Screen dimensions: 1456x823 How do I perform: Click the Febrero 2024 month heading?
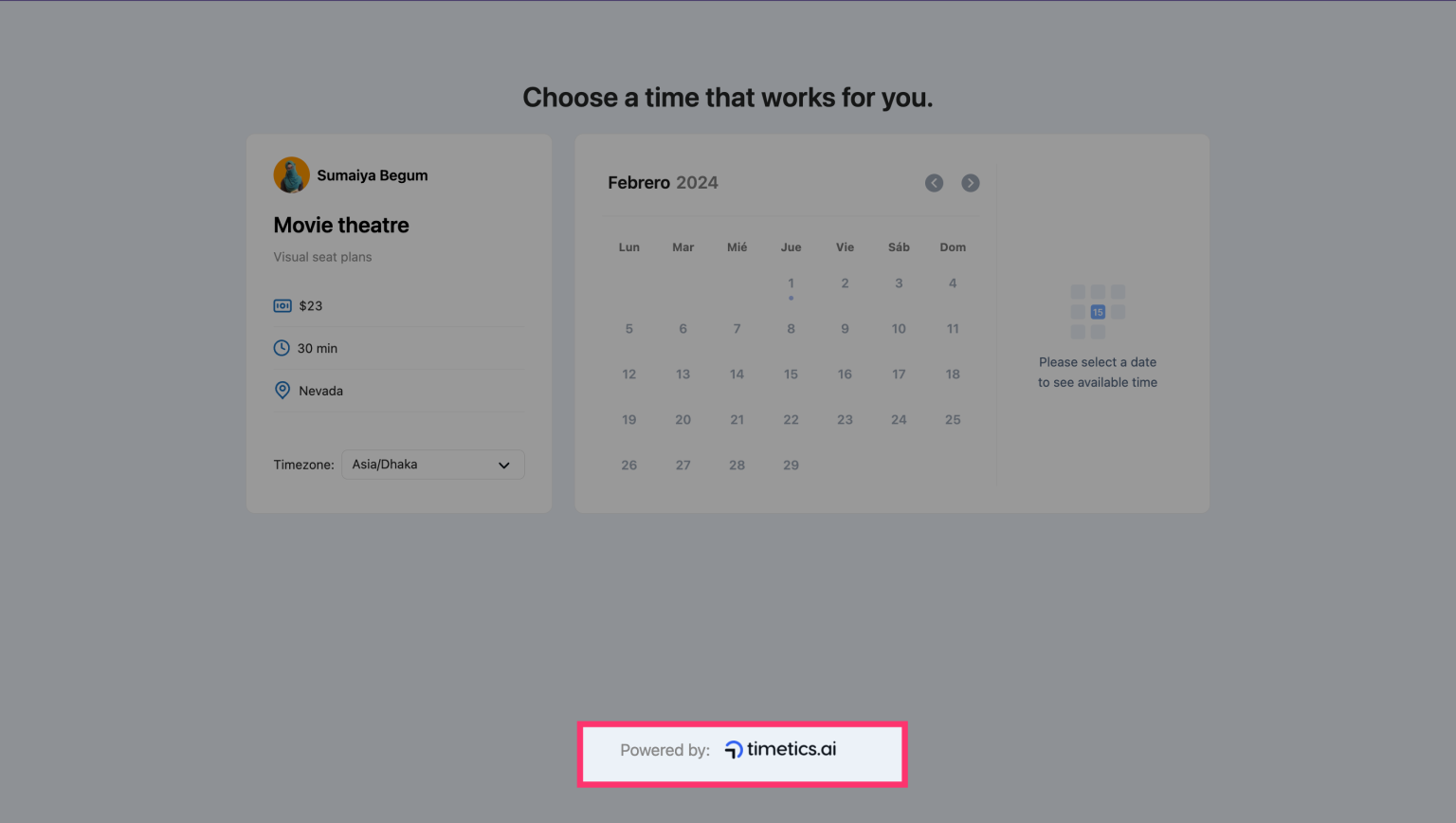(663, 182)
